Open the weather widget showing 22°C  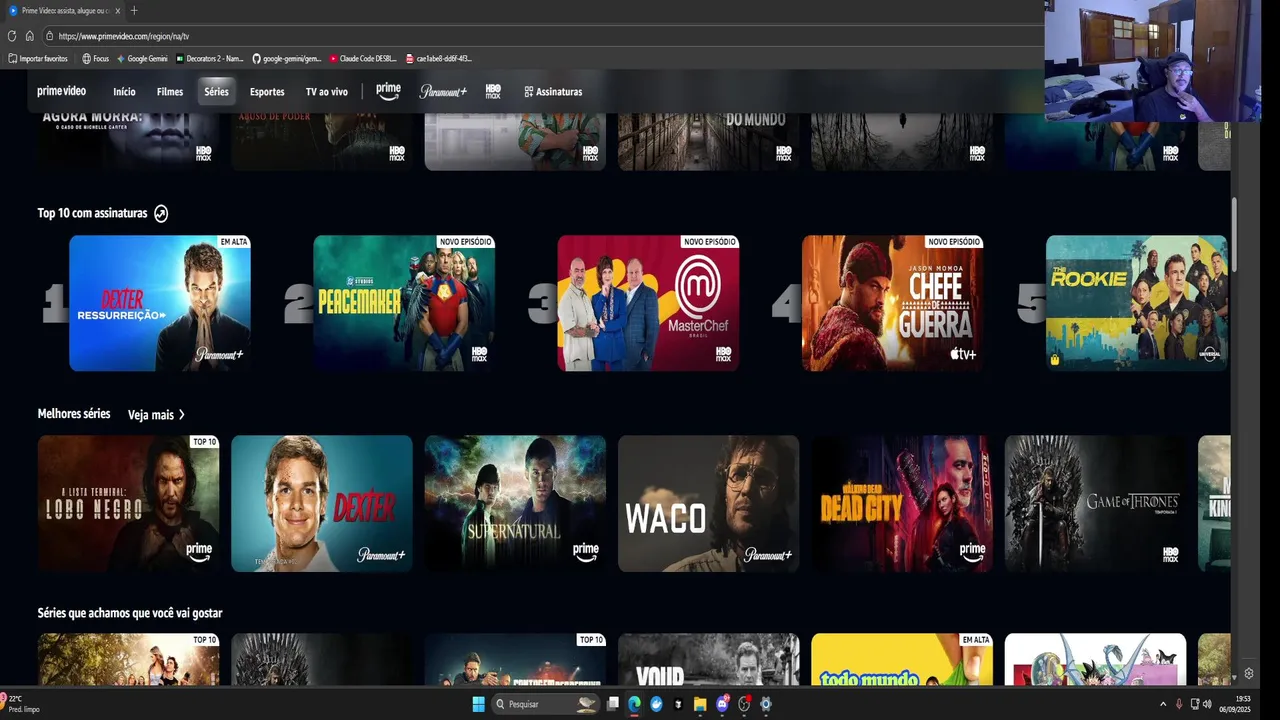pyautogui.click(x=20, y=704)
